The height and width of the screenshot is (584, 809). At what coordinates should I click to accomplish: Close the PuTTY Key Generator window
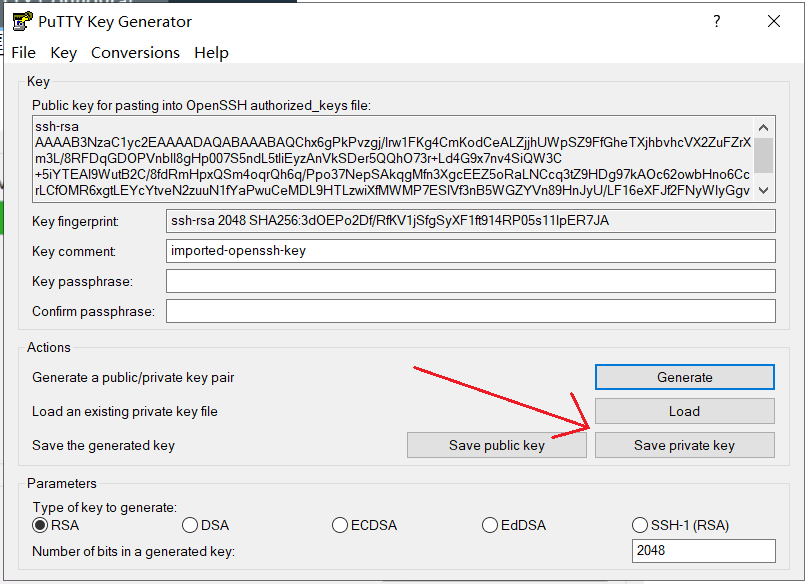(773, 21)
